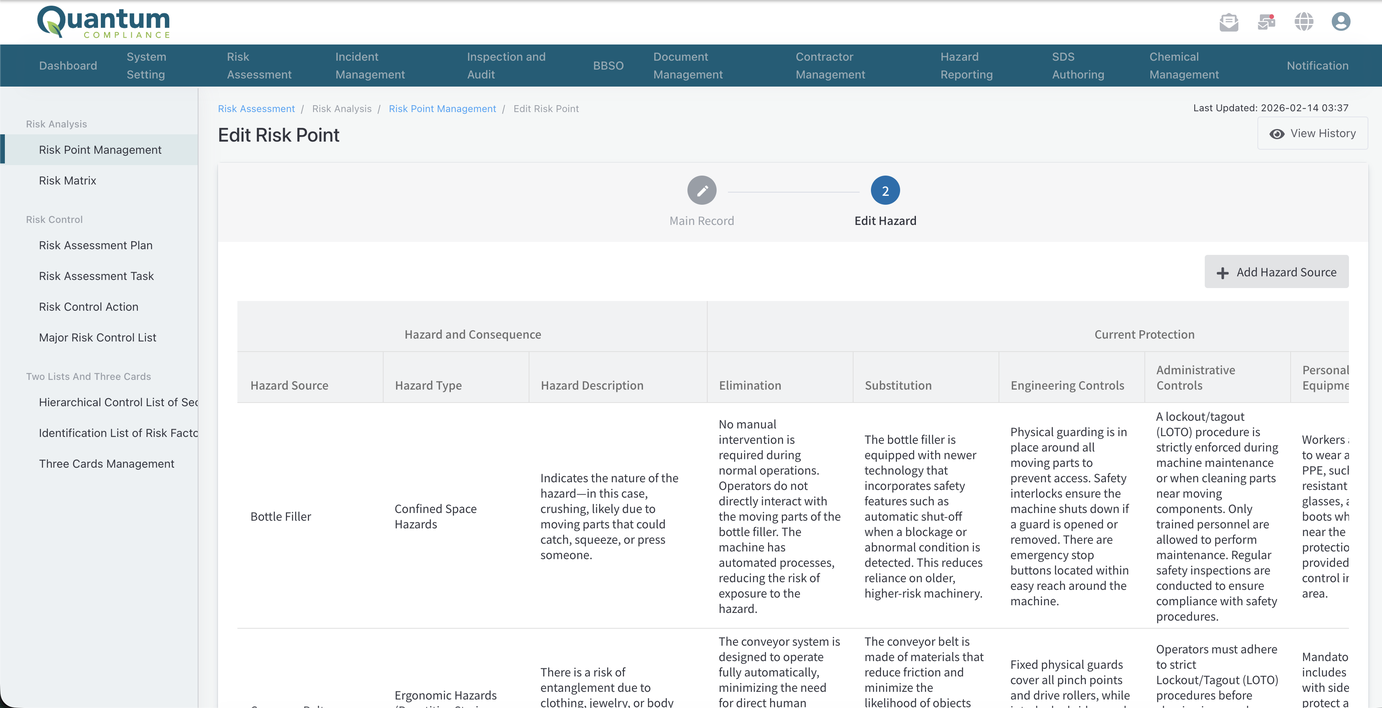Click the Risk Assessment breadcrumb link
This screenshot has height=708, width=1382.
coord(256,109)
